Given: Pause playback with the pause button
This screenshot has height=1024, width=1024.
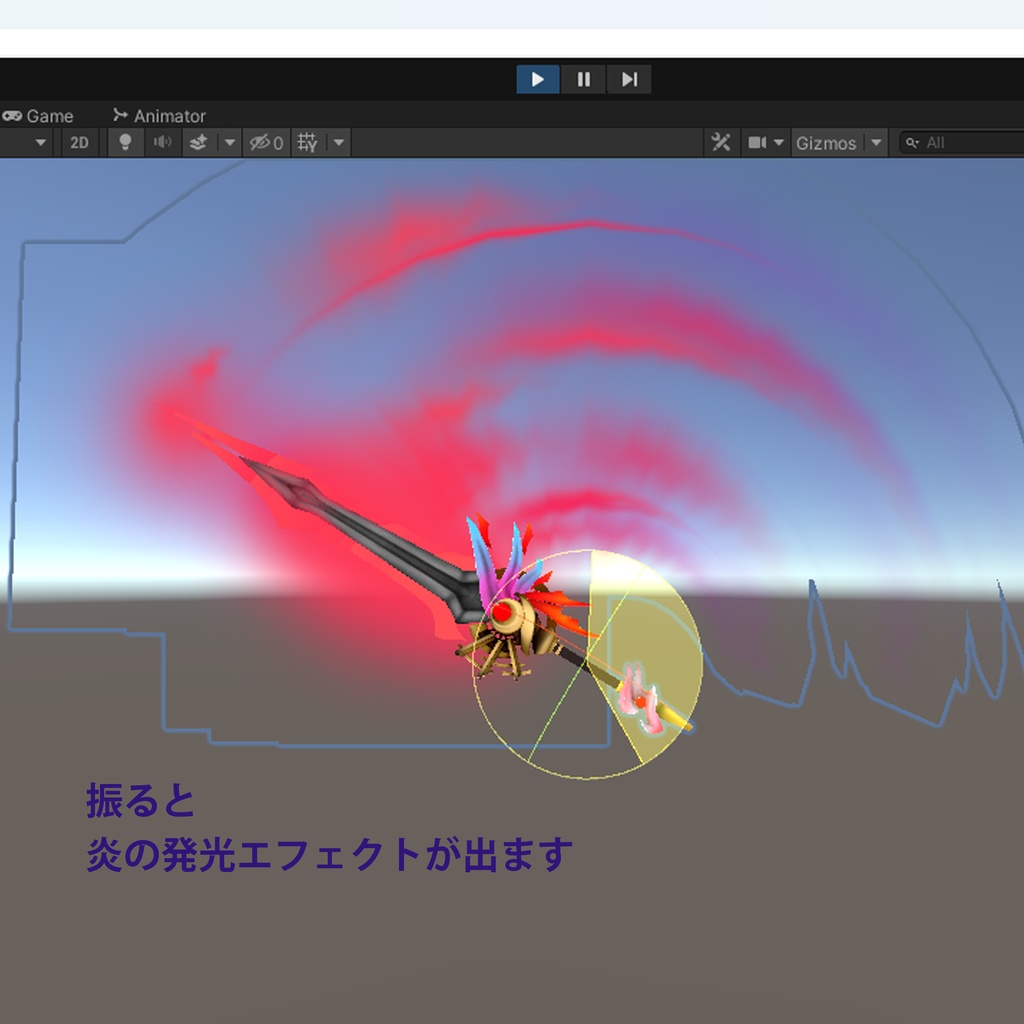Looking at the screenshot, I should coord(584,80).
